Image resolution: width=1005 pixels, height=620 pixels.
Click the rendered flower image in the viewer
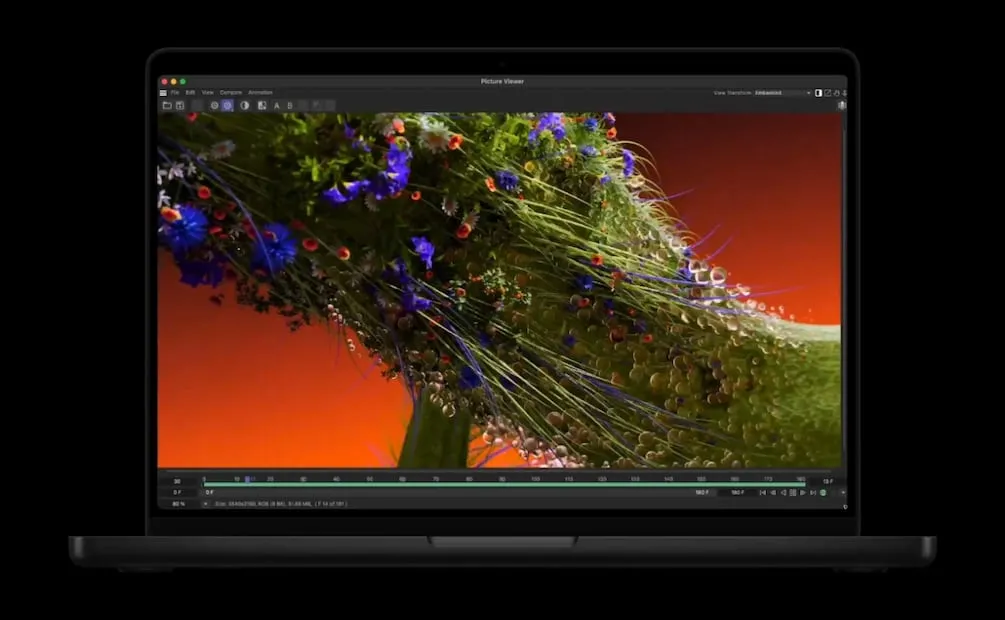tap(499, 290)
